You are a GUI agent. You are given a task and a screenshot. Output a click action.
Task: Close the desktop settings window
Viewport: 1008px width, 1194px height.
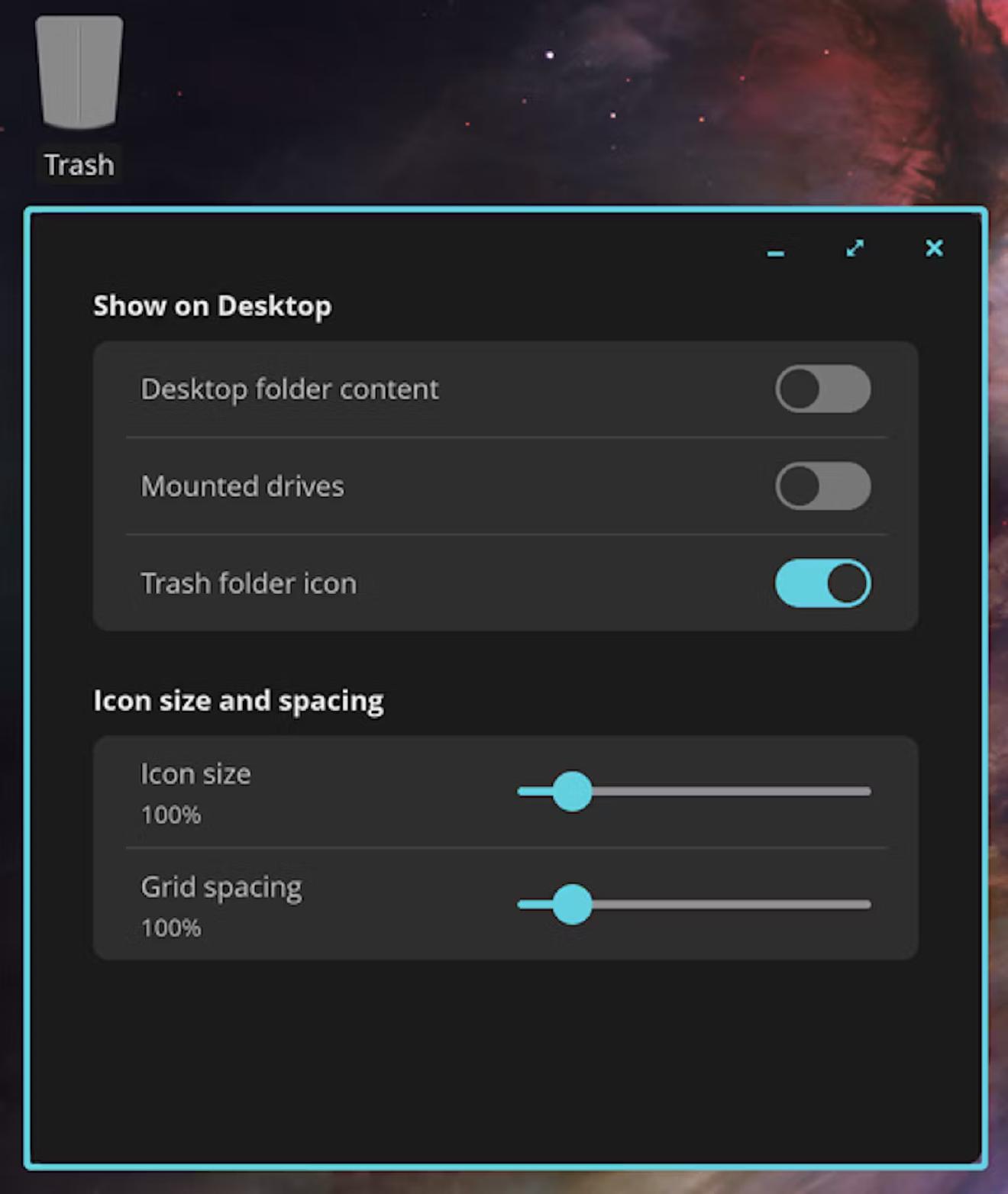point(934,248)
